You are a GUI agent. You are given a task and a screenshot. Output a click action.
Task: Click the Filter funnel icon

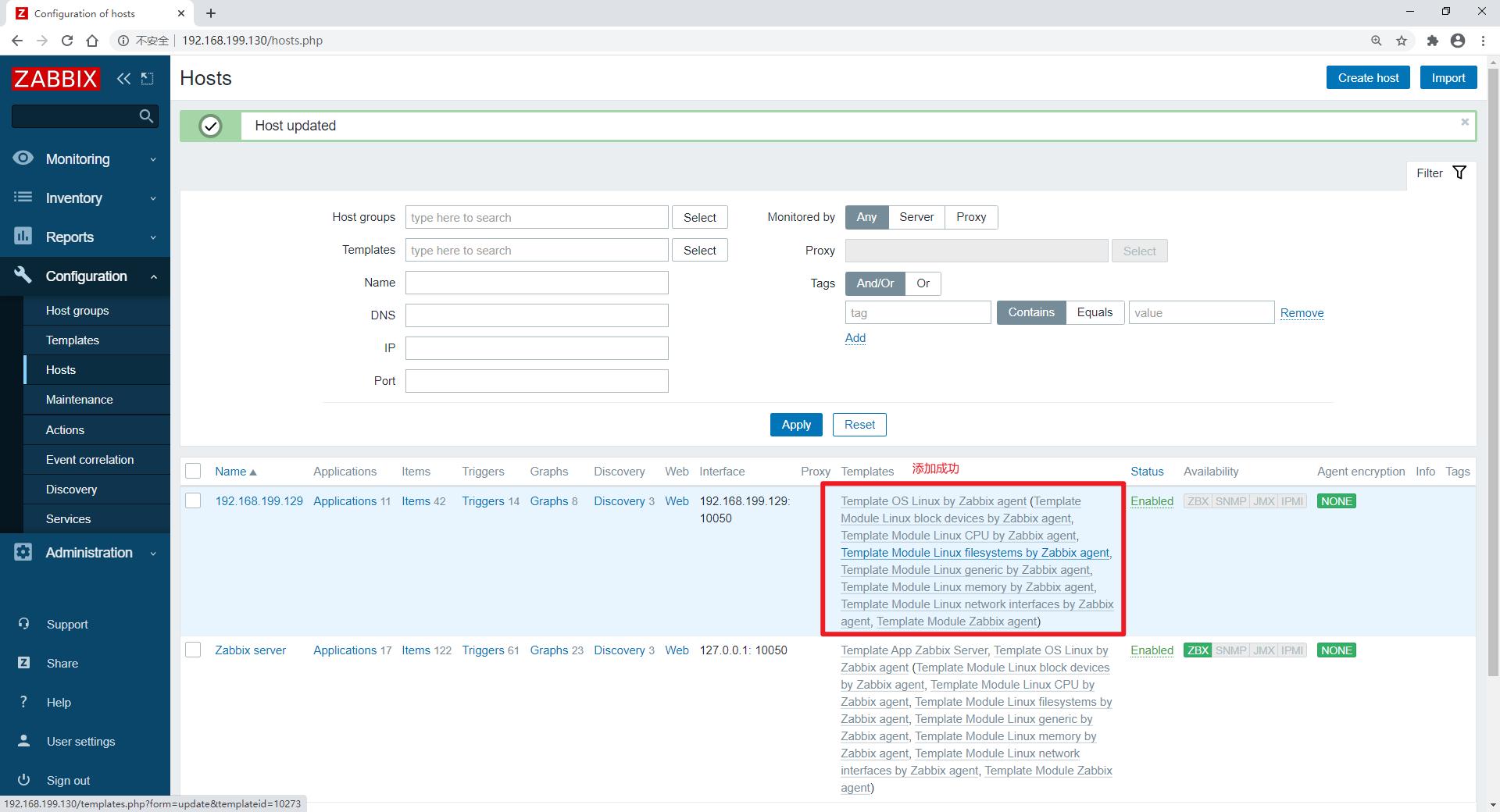click(x=1459, y=173)
